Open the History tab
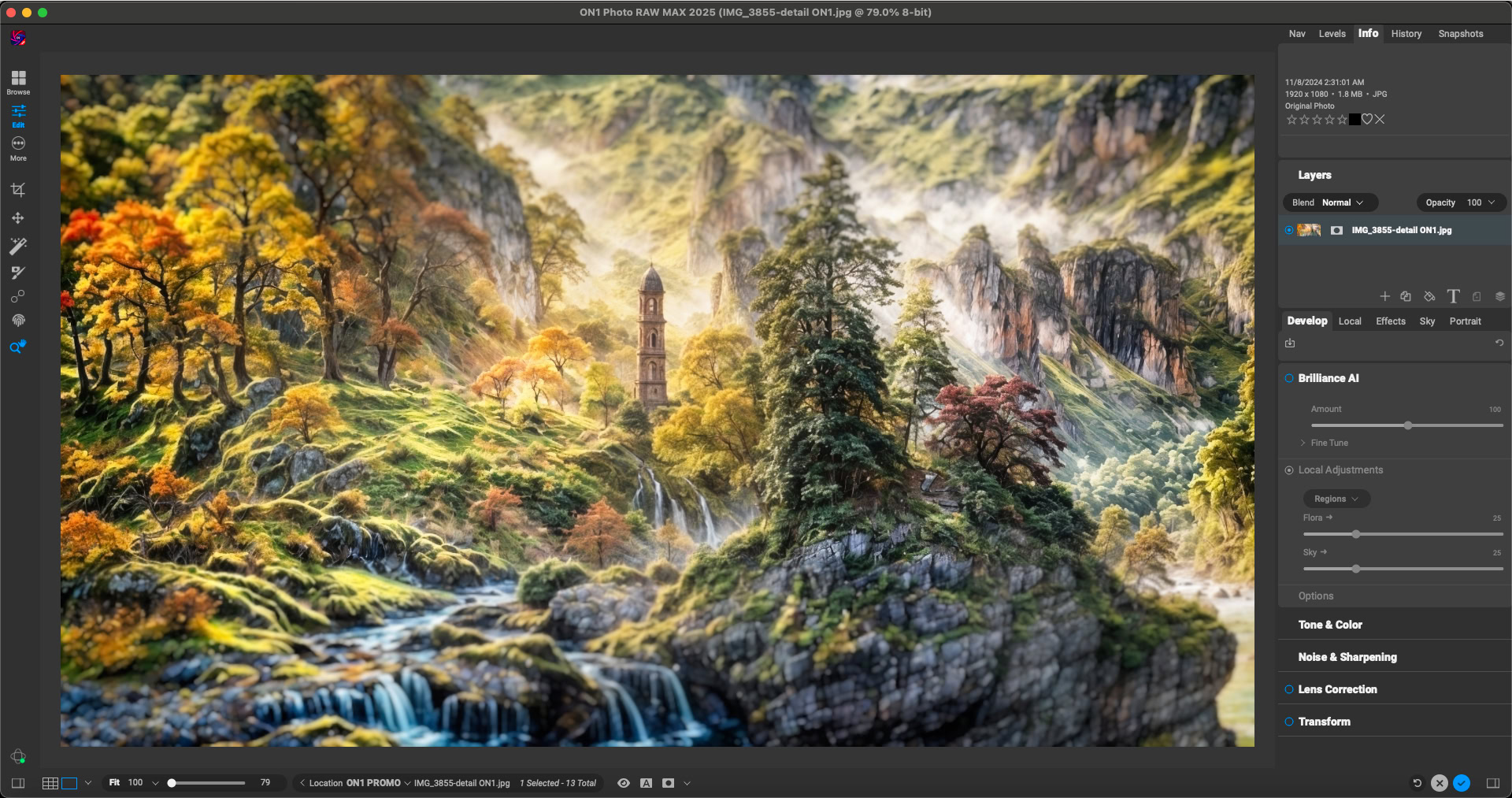This screenshot has width=1512, height=798. pyautogui.click(x=1406, y=34)
